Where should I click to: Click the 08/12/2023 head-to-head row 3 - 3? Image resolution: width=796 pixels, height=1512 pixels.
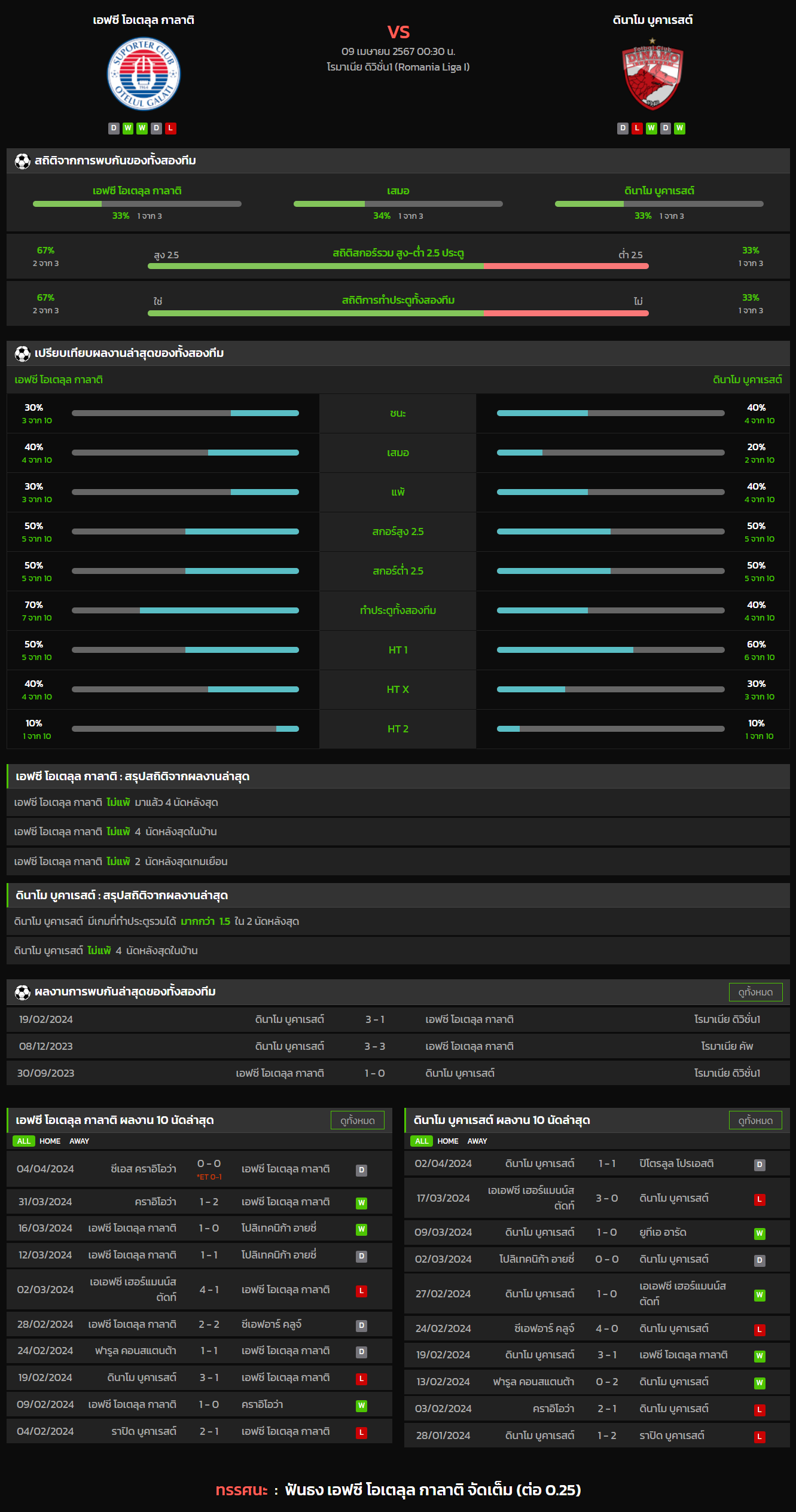pos(398,1046)
